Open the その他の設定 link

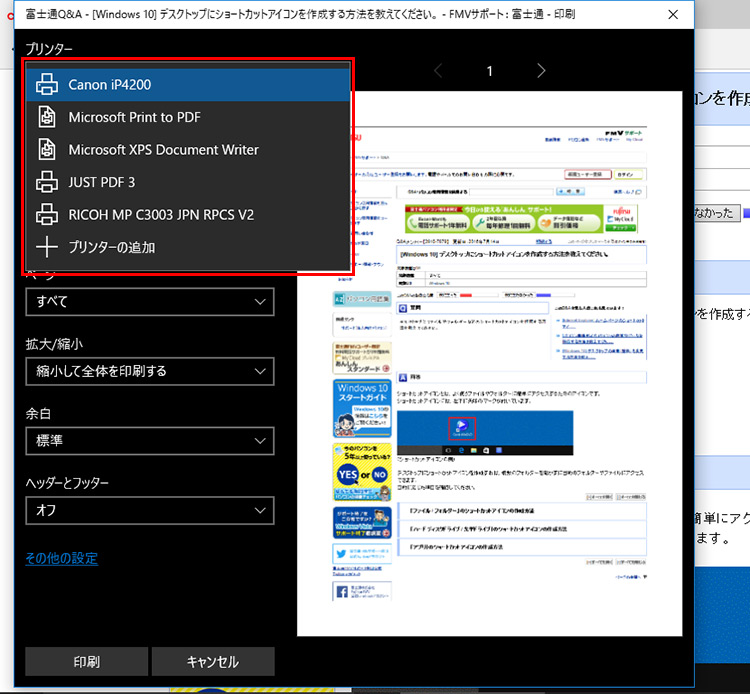(x=61, y=558)
